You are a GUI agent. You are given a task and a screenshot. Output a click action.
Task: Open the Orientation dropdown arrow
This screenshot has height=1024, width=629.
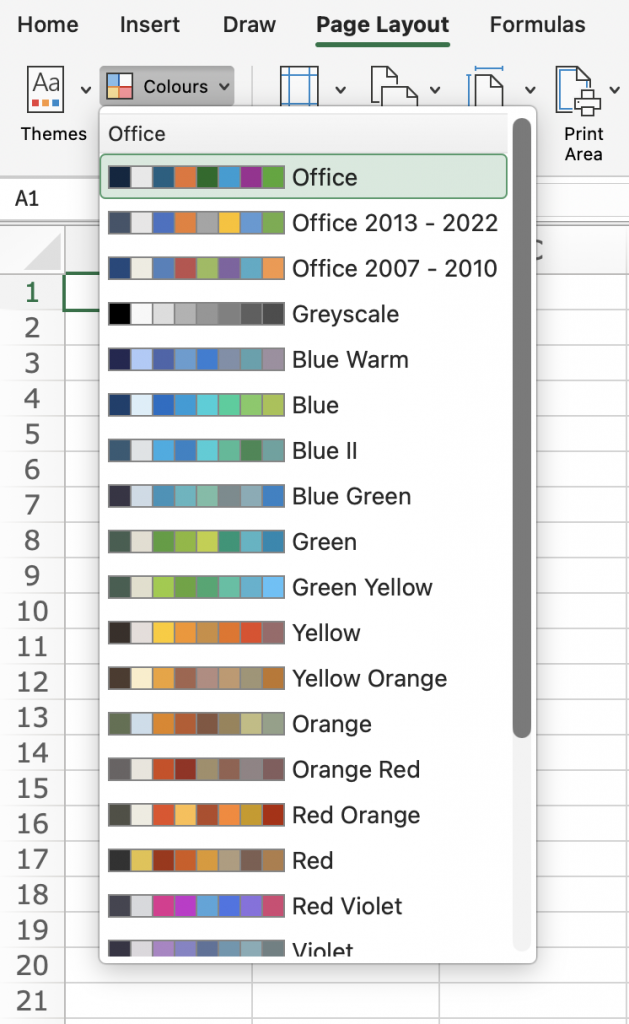tap(435, 89)
